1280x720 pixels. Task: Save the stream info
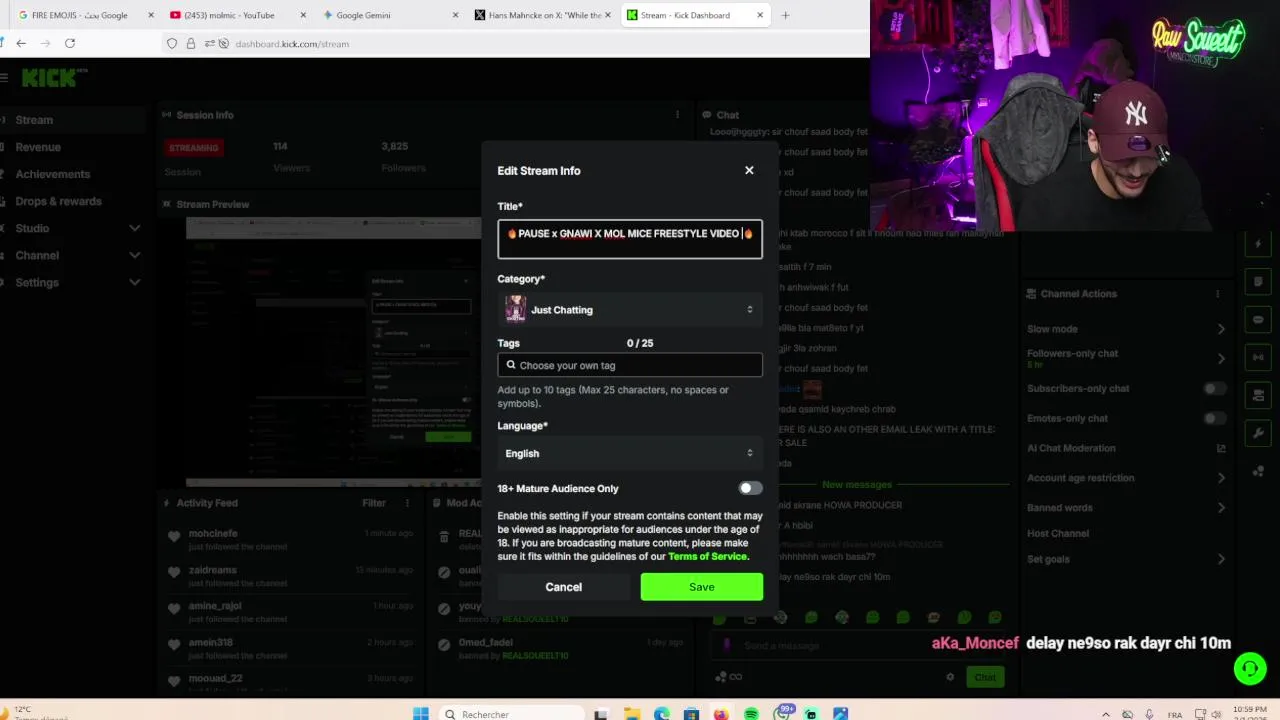[x=702, y=587]
